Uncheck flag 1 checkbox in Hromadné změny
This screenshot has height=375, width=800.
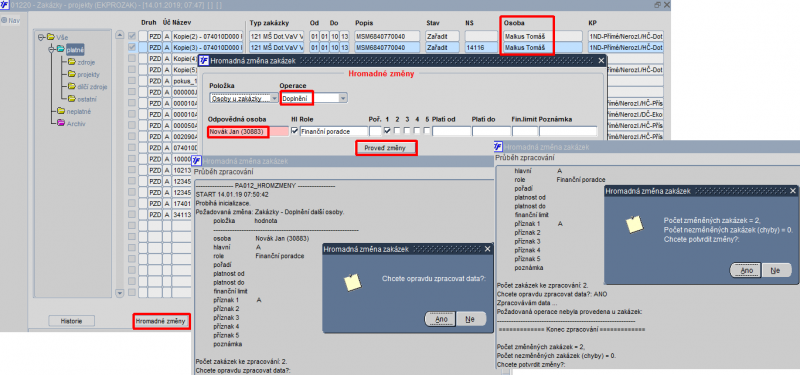(388, 131)
